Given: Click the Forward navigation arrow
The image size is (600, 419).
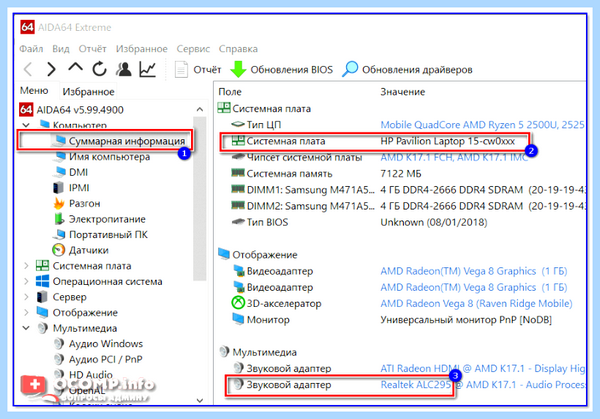Looking at the screenshot, I should 51,70.
